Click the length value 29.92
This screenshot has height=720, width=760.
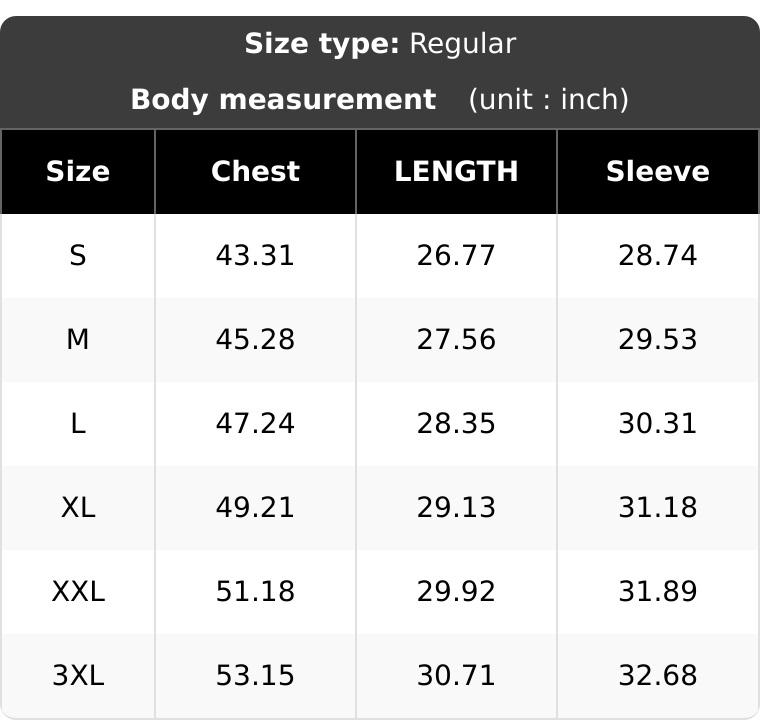pyautogui.click(x=456, y=592)
